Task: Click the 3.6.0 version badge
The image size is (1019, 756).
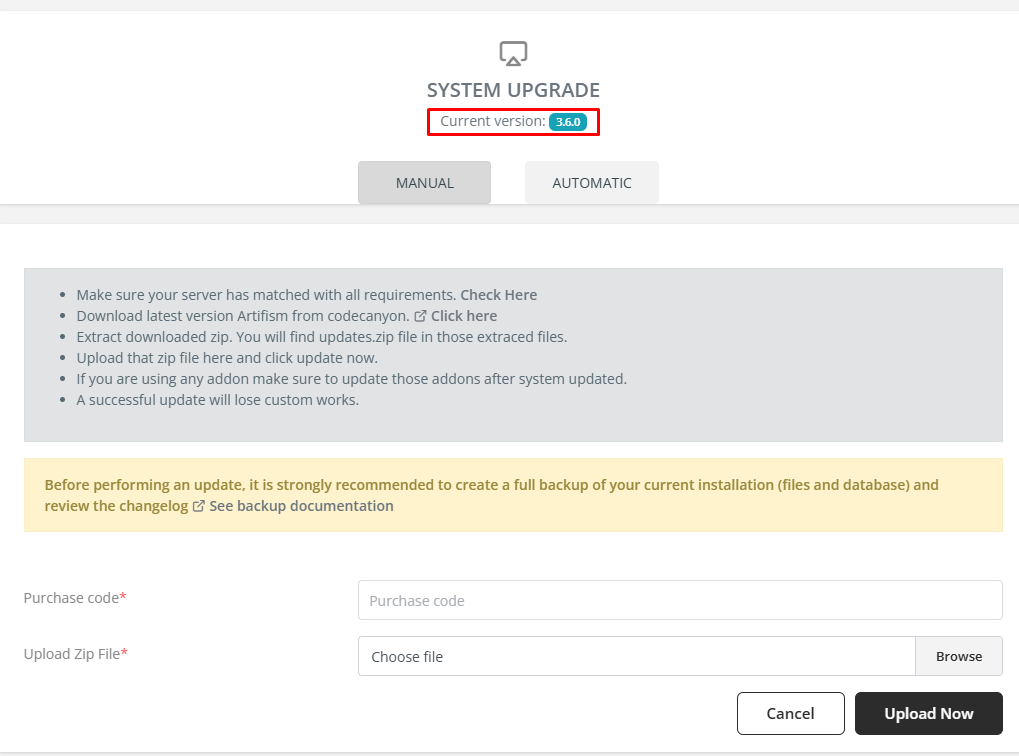Action: [x=567, y=122]
